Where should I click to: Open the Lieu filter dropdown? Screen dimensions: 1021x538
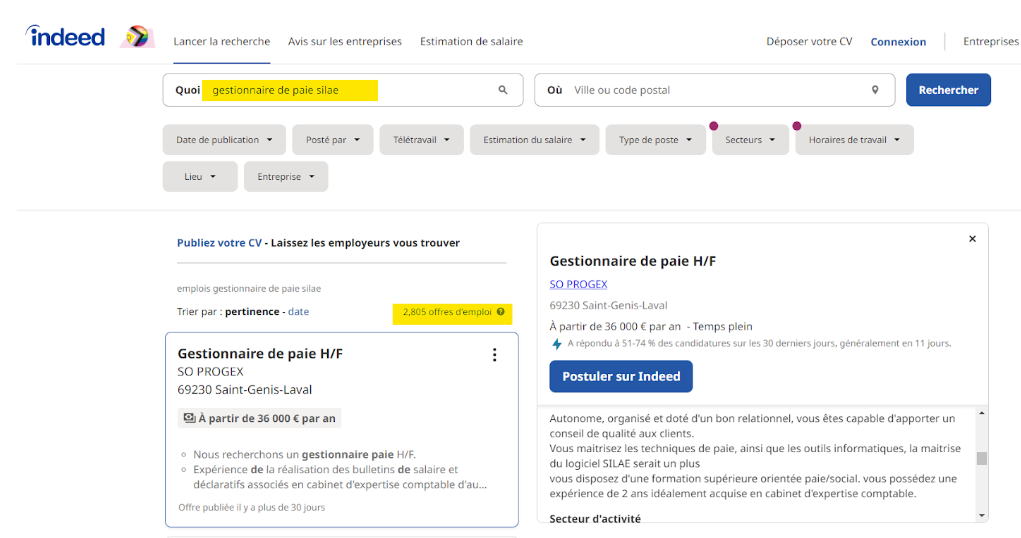tap(200, 177)
